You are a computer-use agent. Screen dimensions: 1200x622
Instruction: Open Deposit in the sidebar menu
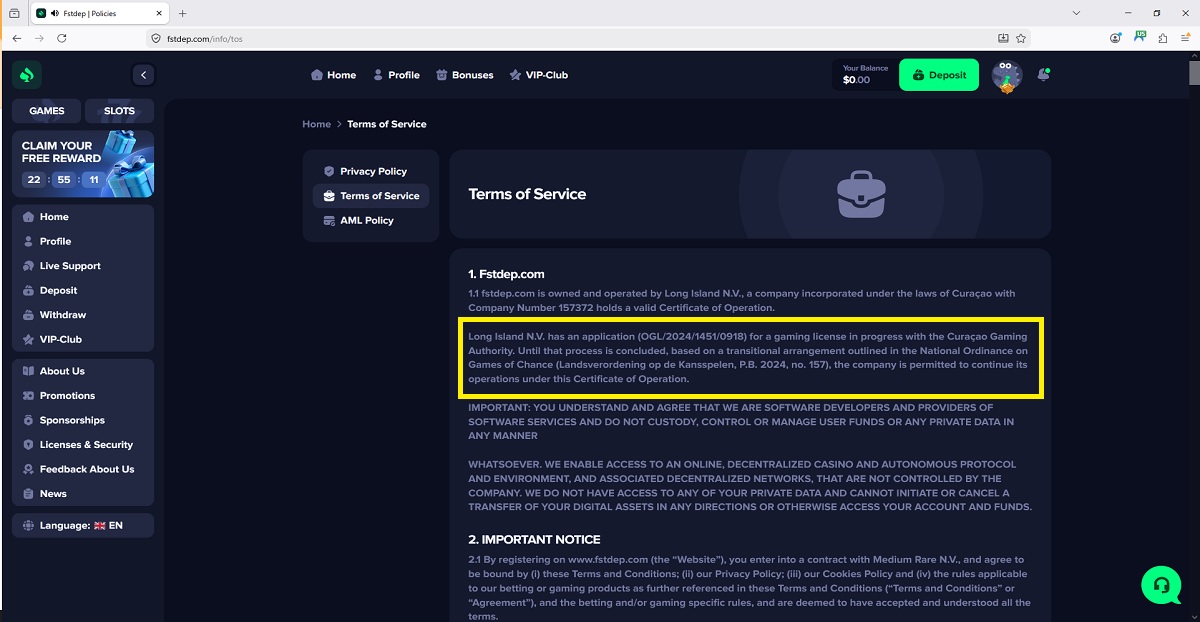(83, 290)
